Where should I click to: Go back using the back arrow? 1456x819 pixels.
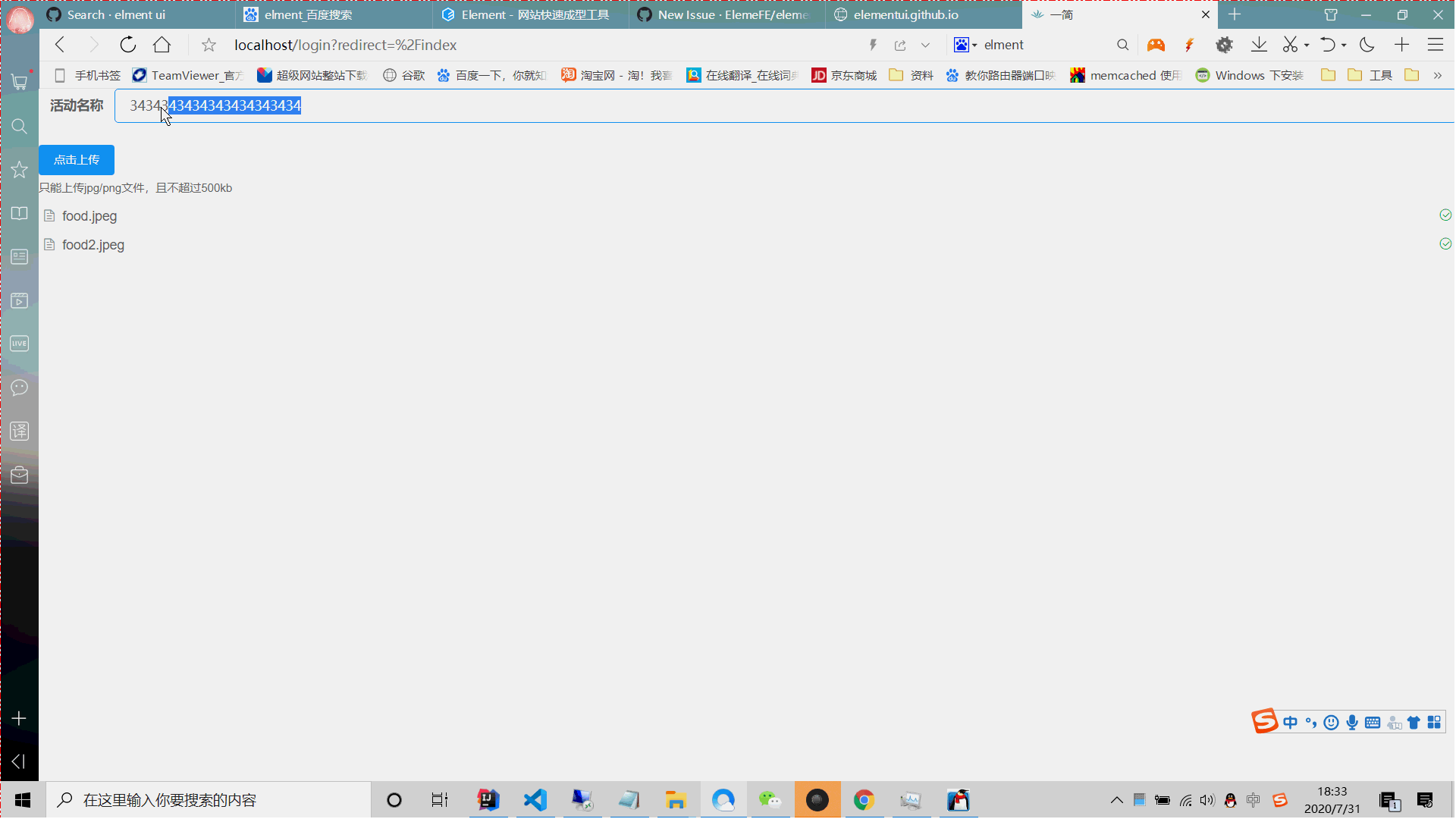60,45
